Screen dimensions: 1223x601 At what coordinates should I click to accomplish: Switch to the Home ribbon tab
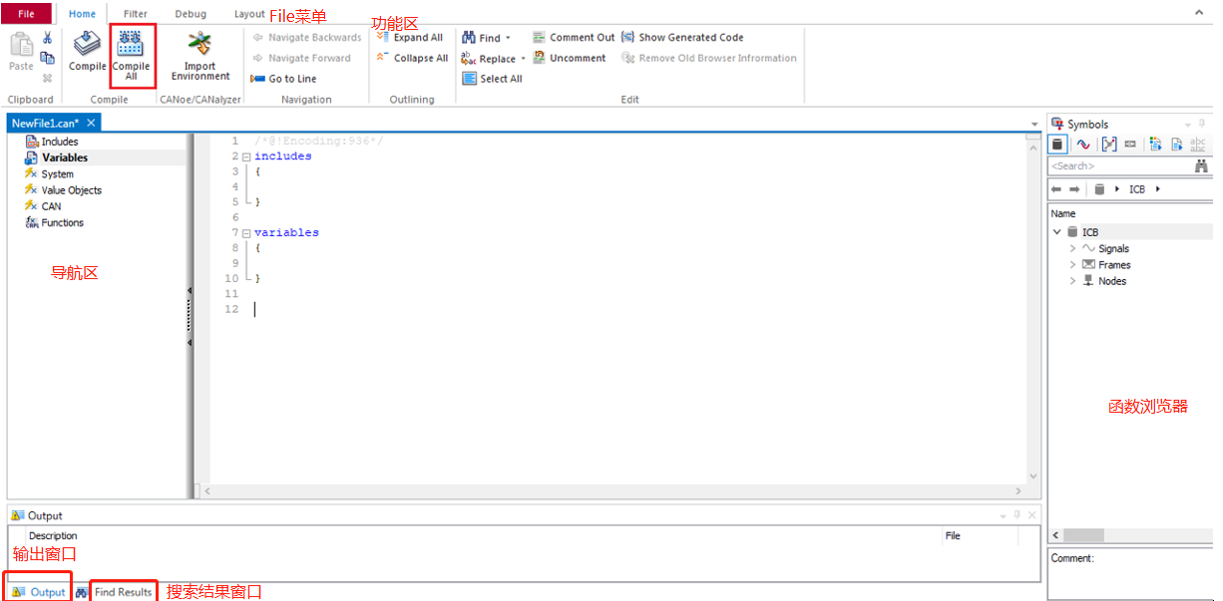[82, 14]
